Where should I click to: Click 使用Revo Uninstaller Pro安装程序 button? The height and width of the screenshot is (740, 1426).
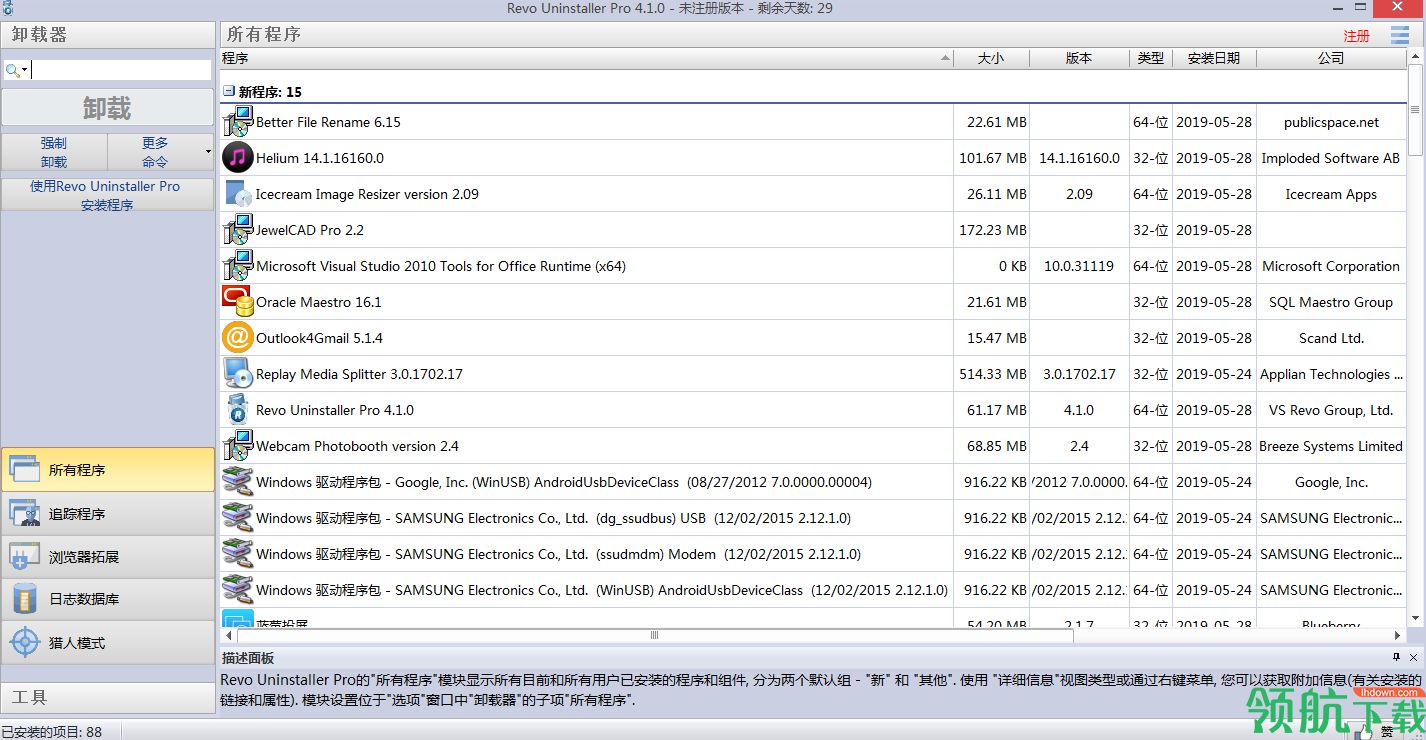point(107,195)
